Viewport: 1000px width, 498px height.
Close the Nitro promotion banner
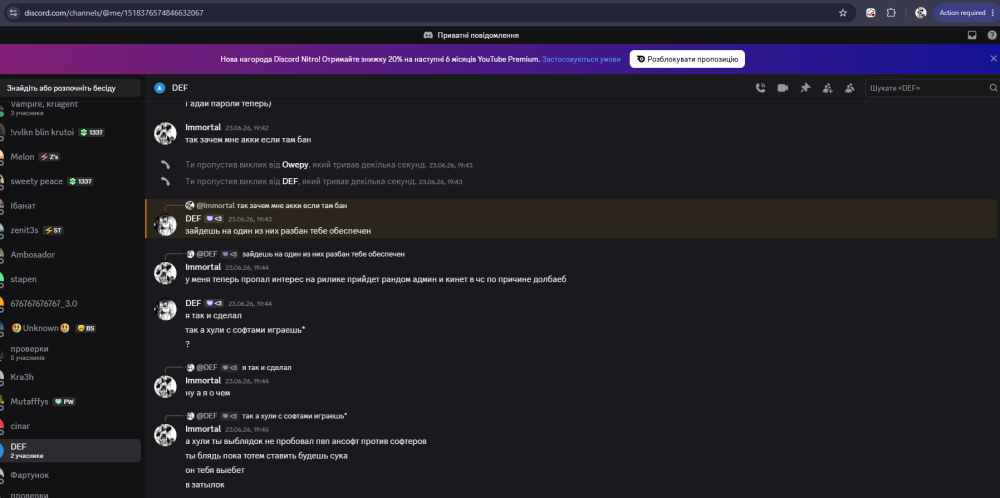[x=993, y=58]
